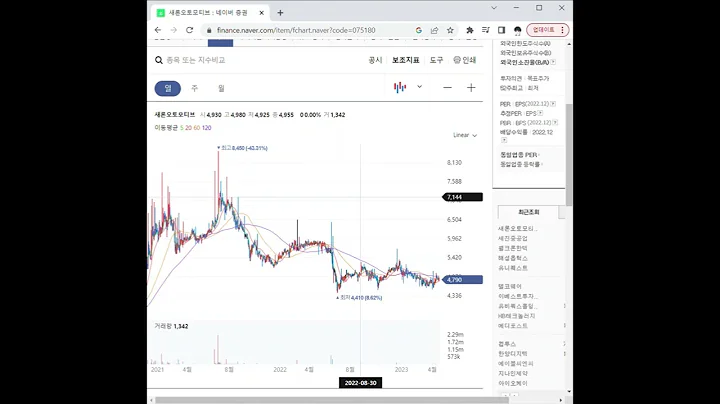Close the 네이버 증권 browser tab

tap(261, 13)
